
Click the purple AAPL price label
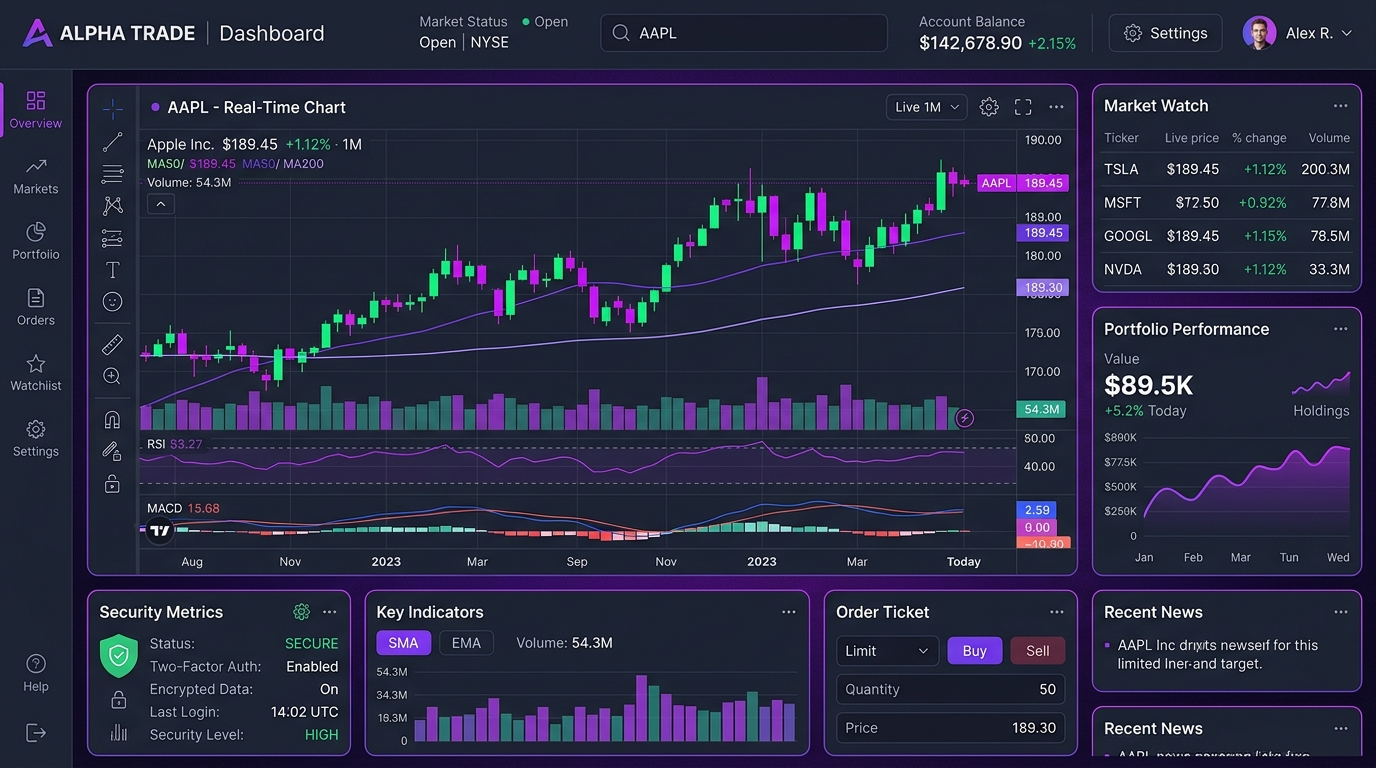tap(1023, 183)
